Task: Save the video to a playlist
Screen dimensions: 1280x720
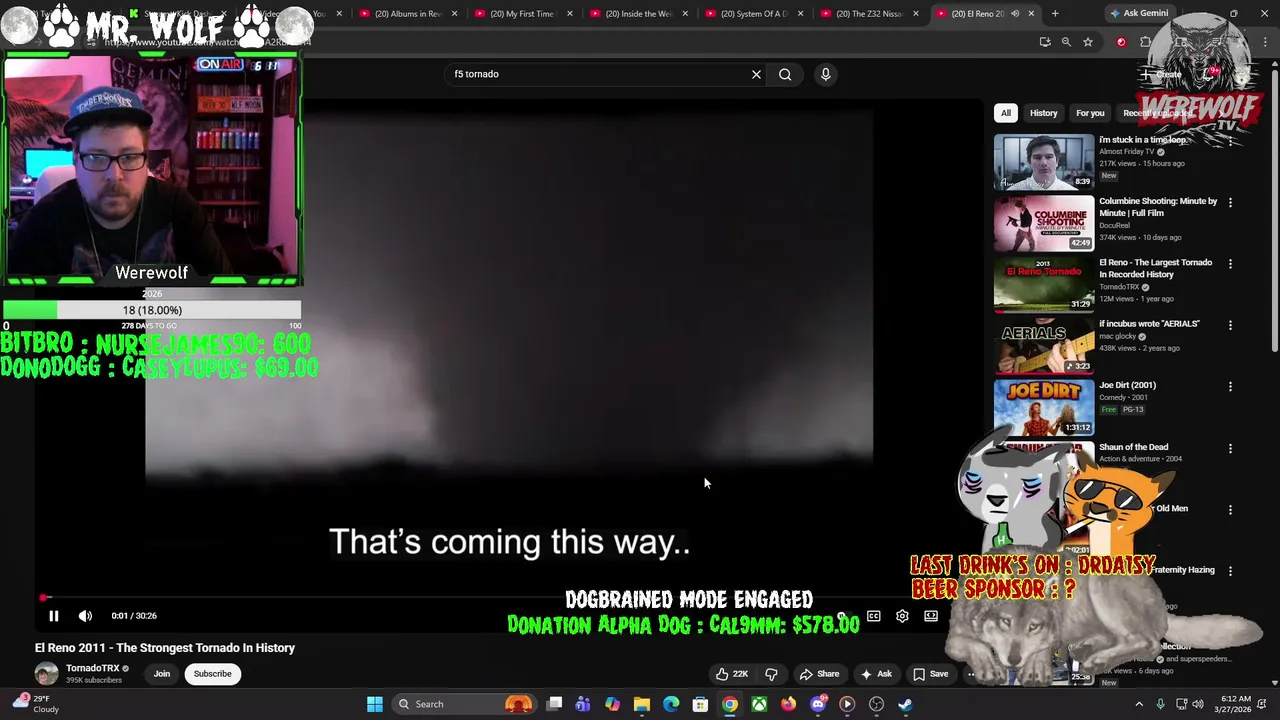Action: pyautogui.click(x=931, y=674)
